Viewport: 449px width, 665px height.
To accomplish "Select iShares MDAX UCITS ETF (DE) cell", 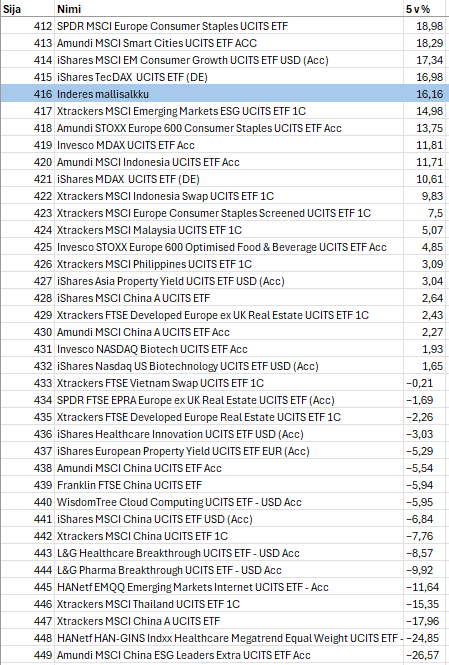I will [229, 179].
